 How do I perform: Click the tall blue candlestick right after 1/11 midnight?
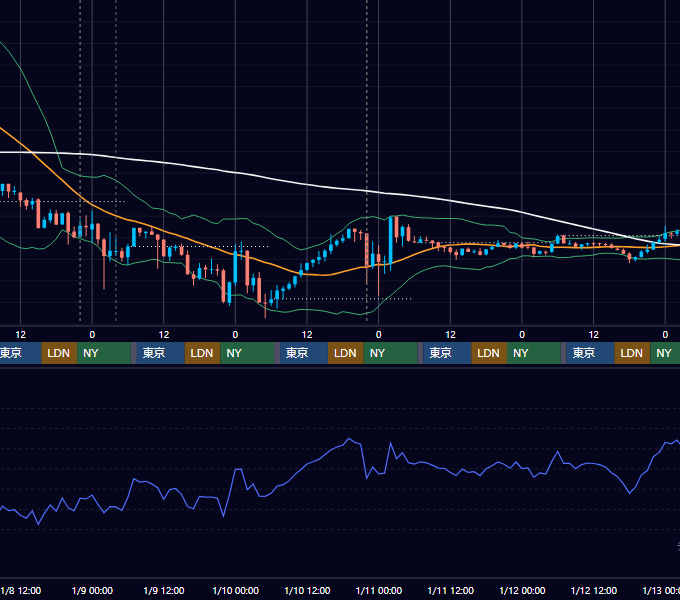[391, 241]
